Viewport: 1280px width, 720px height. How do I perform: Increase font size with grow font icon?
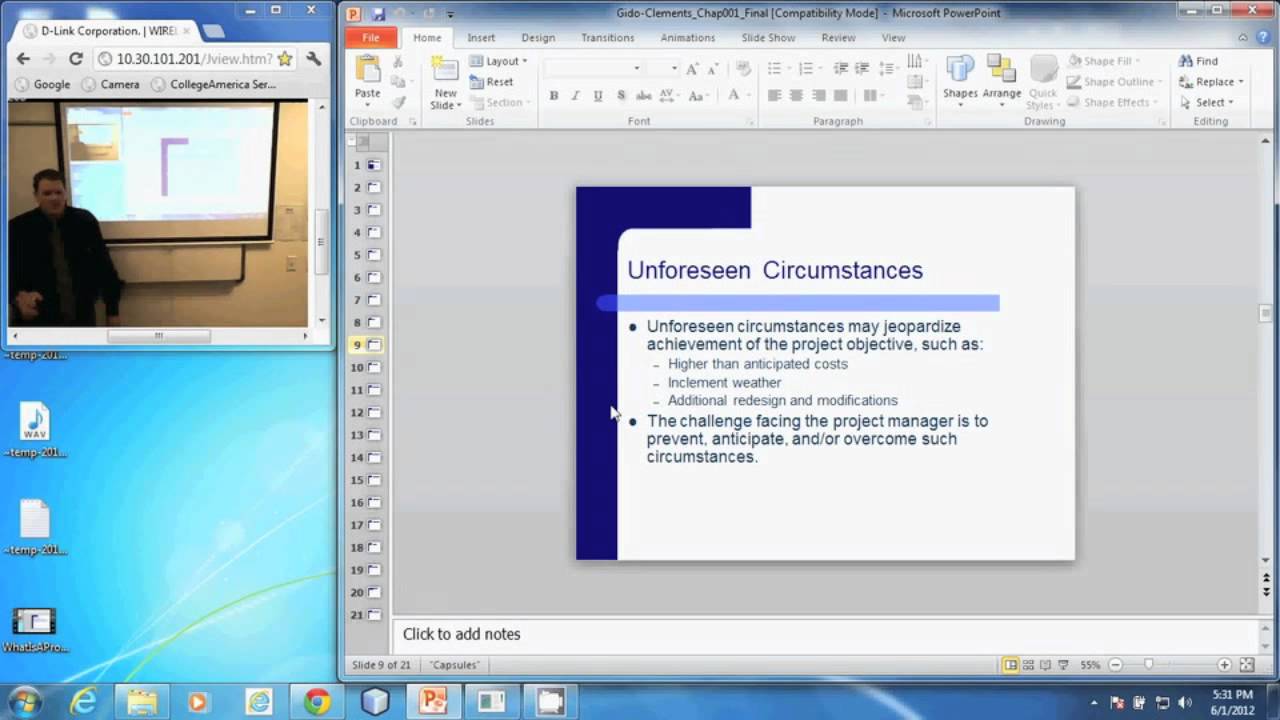[x=691, y=68]
